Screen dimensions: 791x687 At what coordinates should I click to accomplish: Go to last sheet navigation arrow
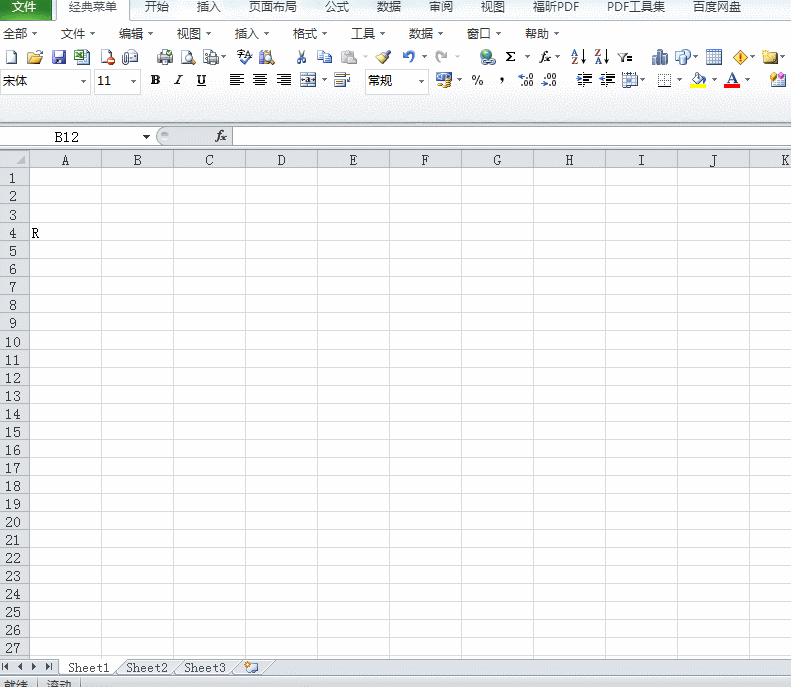pos(49,667)
